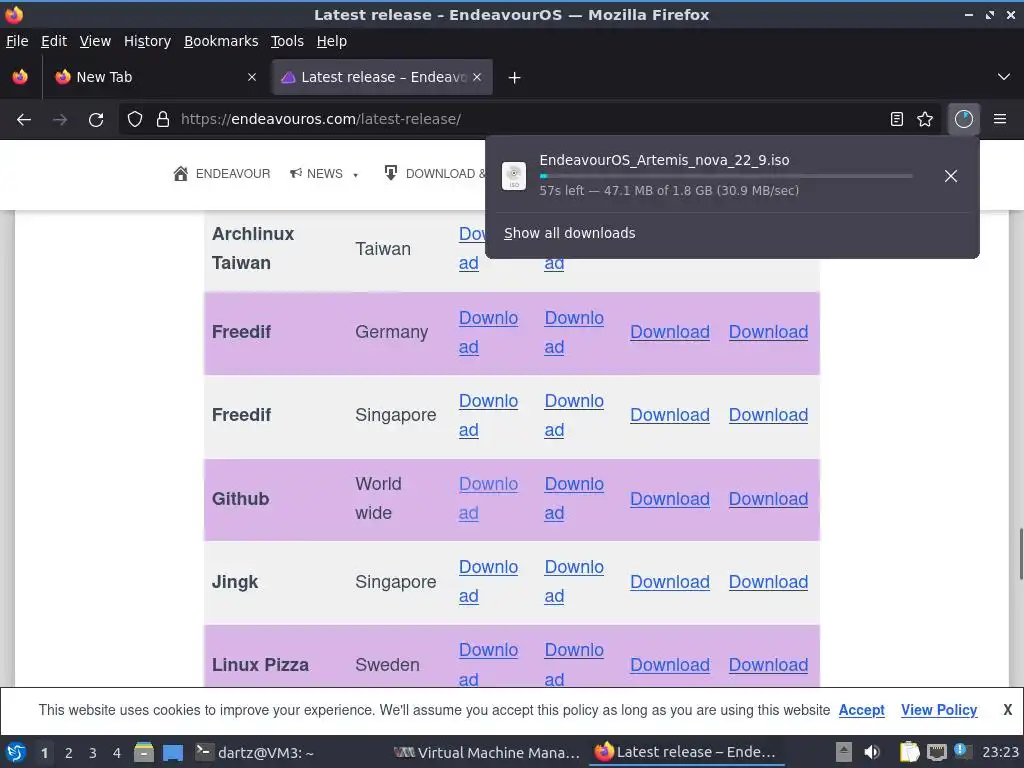This screenshot has width=1024, height=768.
Task: Click the show desktop taskbar icon
Action: (173, 753)
